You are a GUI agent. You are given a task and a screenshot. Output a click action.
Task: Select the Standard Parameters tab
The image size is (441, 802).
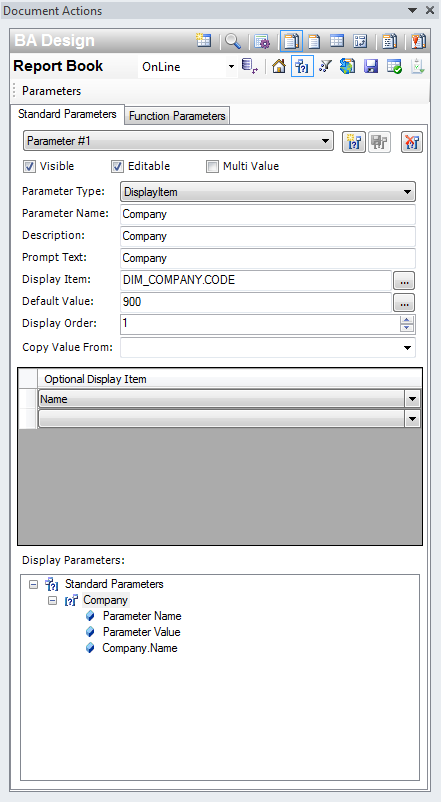[x=67, y=114]
